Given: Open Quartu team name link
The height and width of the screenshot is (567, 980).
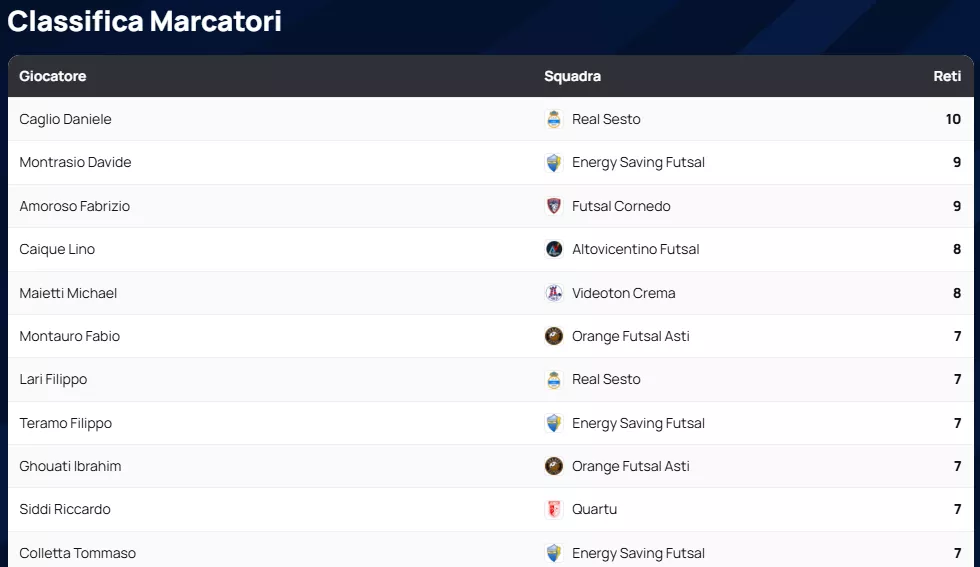Looking at the screenshot, I should tap(594, 509).
